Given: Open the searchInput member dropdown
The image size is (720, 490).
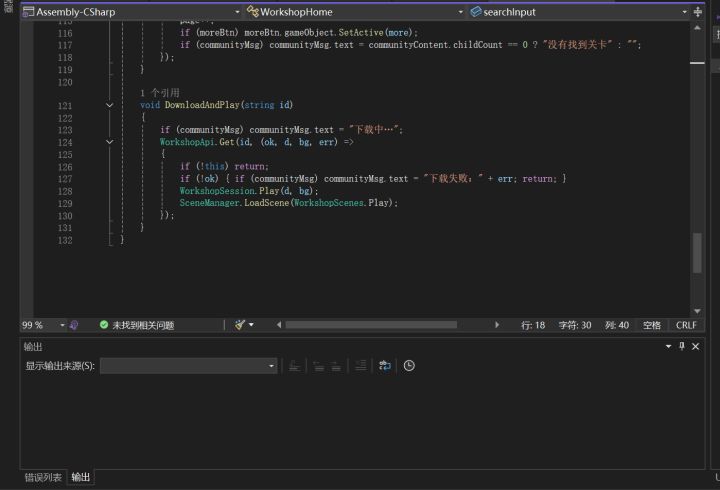Looking at the screenshot, I should [579, 12].
